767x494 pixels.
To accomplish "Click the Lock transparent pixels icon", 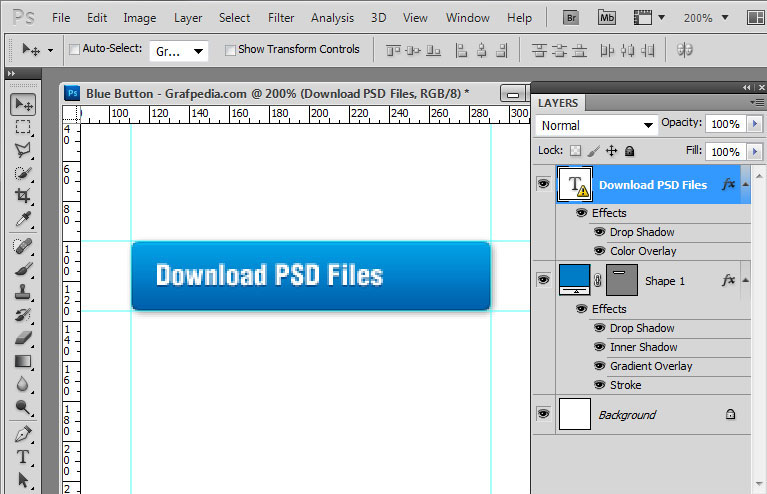I will tap(575, 151).
